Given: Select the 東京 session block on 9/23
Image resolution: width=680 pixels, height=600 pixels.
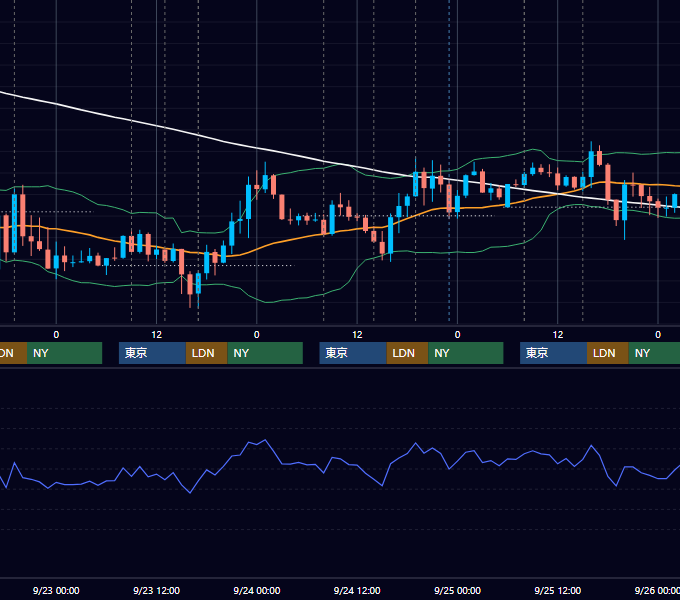Looking at the screenshot, I should [x=152, y=353].
